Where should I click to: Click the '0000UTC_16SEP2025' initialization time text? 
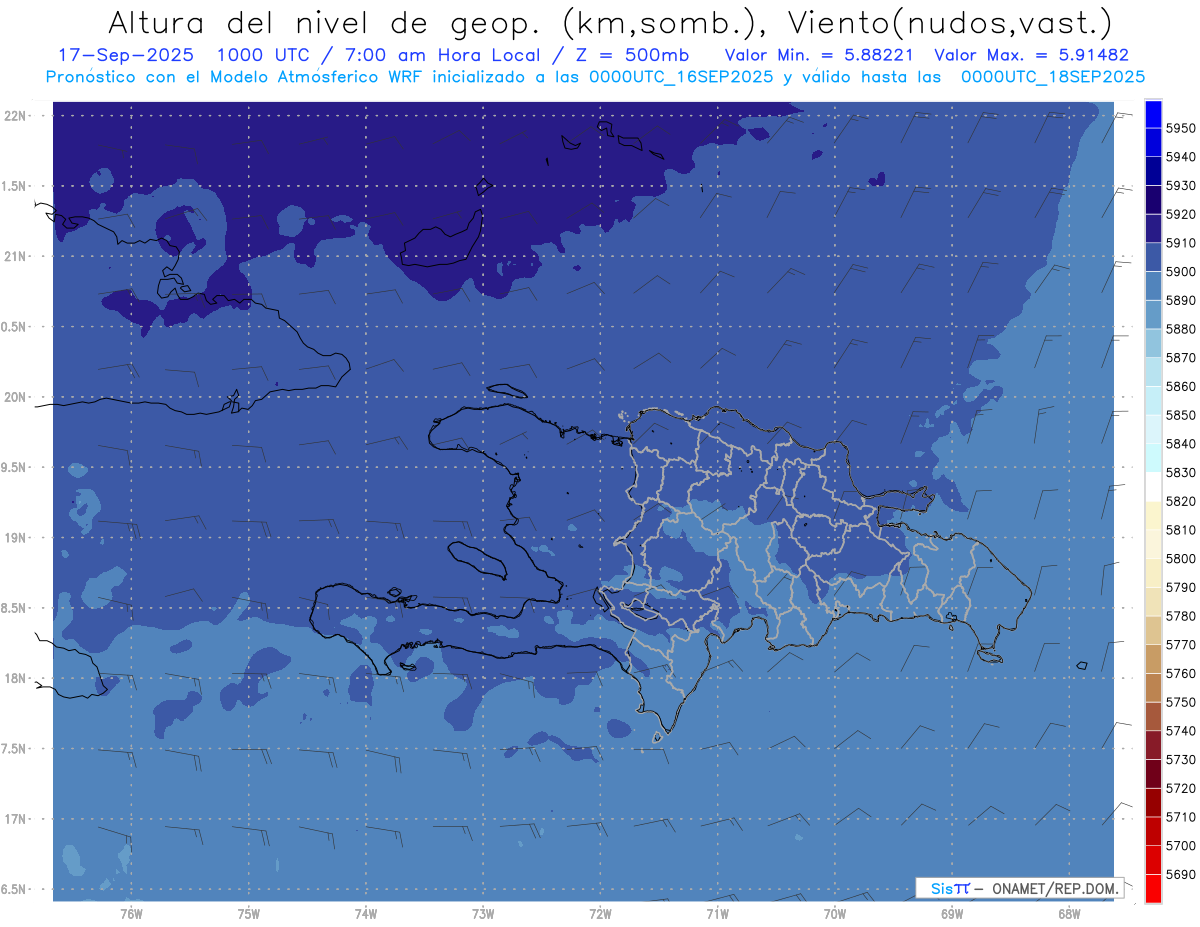pyautogui.click(x=681, y=76)
